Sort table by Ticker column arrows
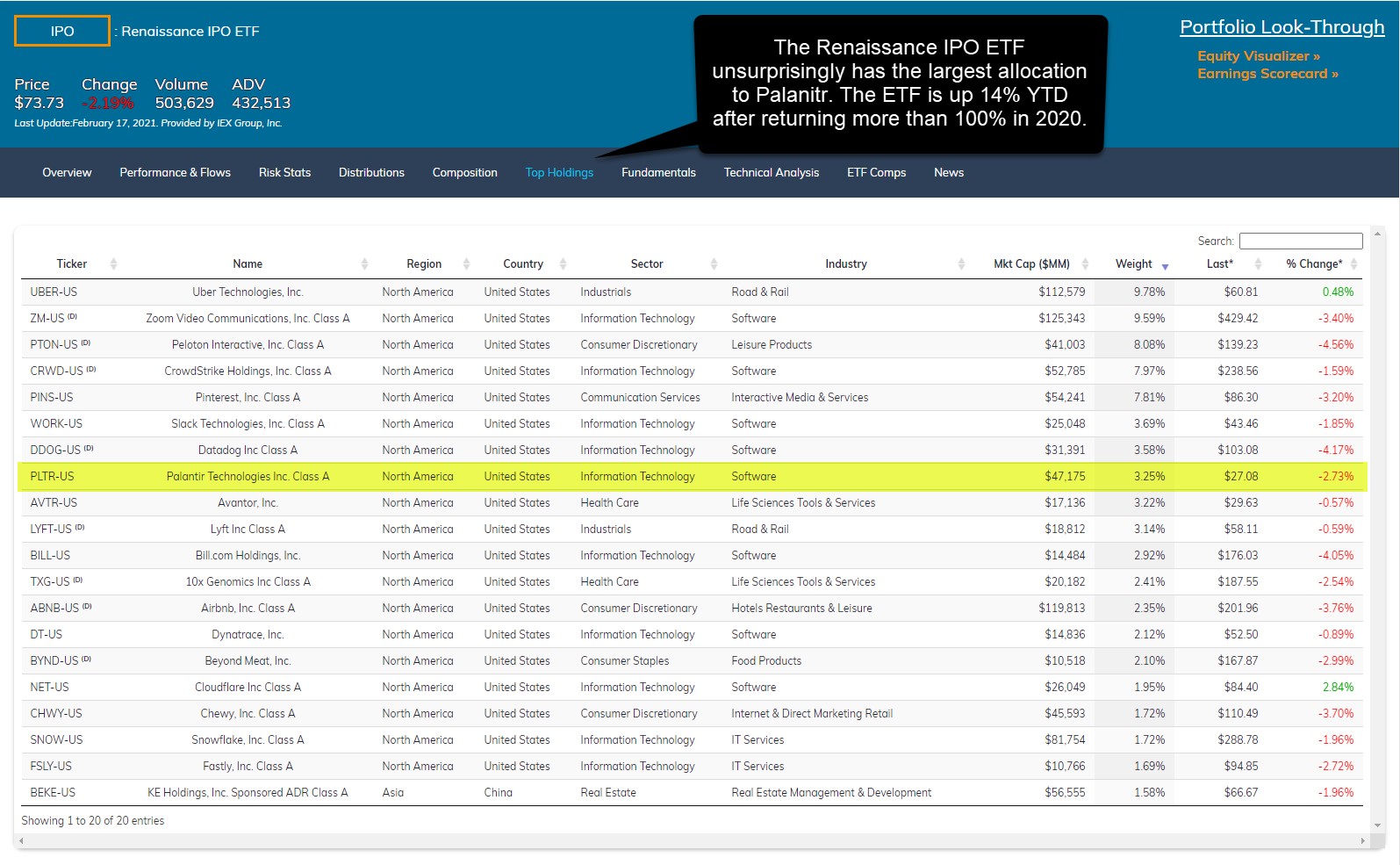Image resolution: width=1400 pixels, height=865 pixels. click(113, 264)
